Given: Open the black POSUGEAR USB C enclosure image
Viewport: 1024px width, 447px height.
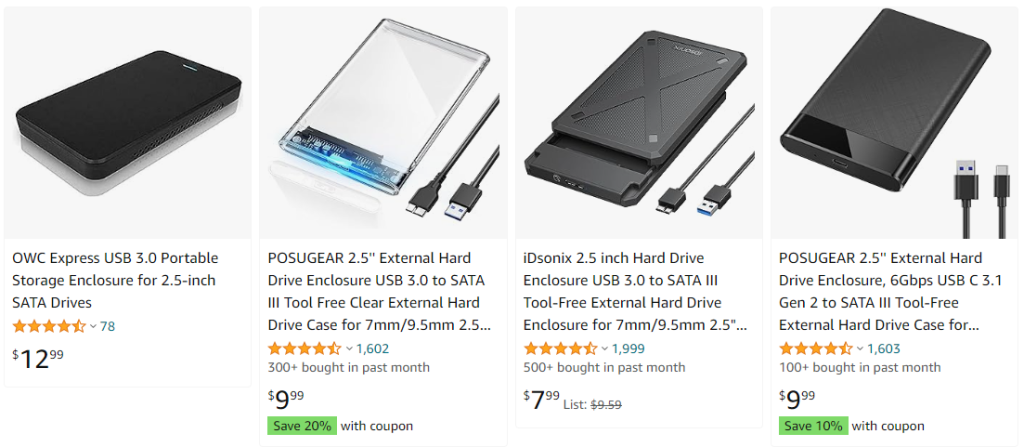Looking at the screenshot, I should point(895,123).
